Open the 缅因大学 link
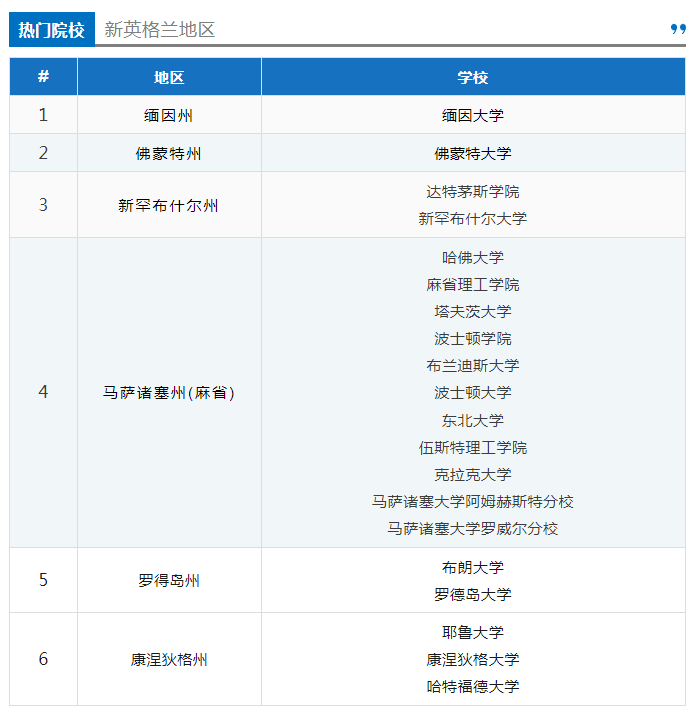 pos(473,116)
